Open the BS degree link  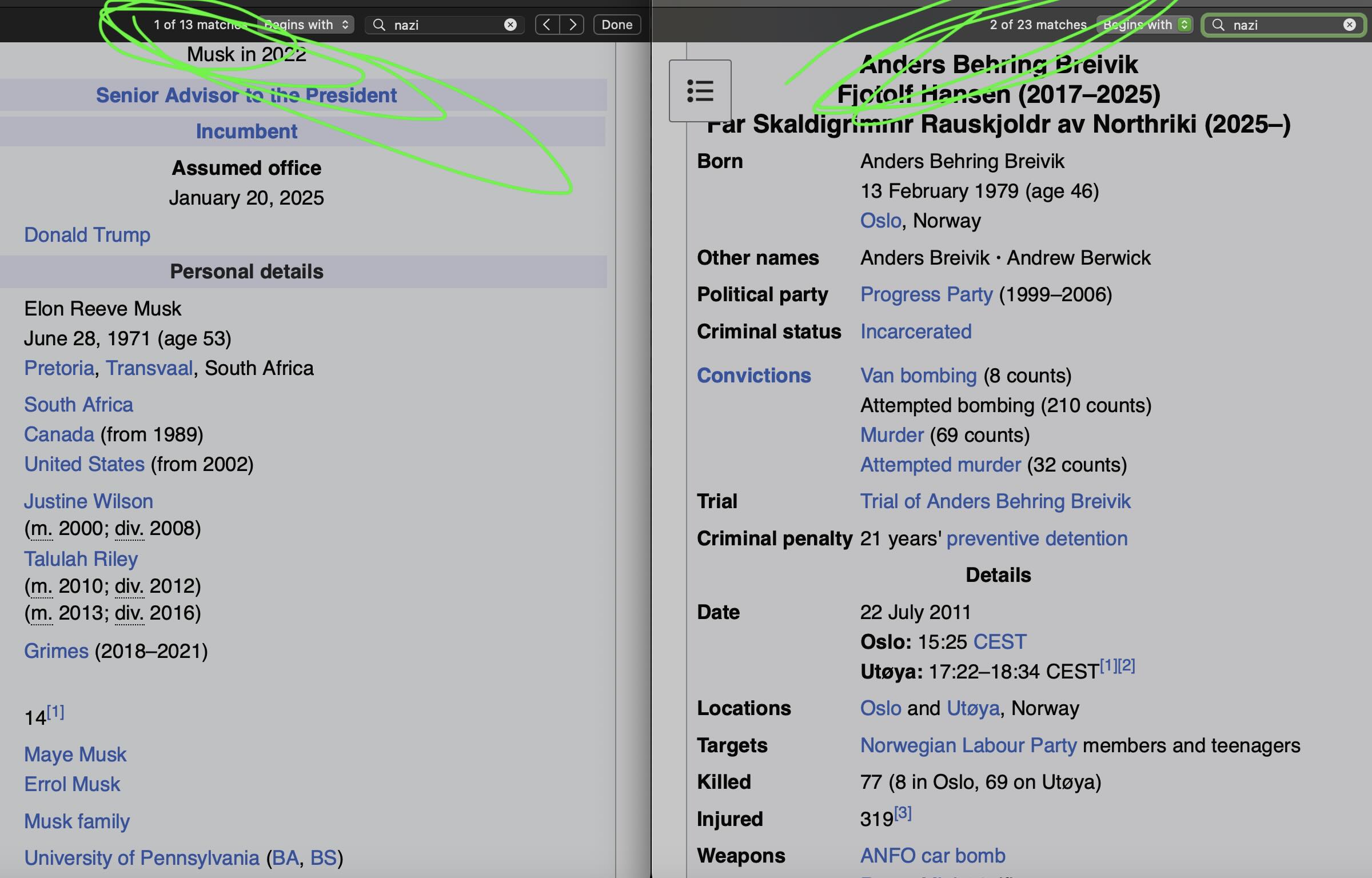[x=324, y=858]
